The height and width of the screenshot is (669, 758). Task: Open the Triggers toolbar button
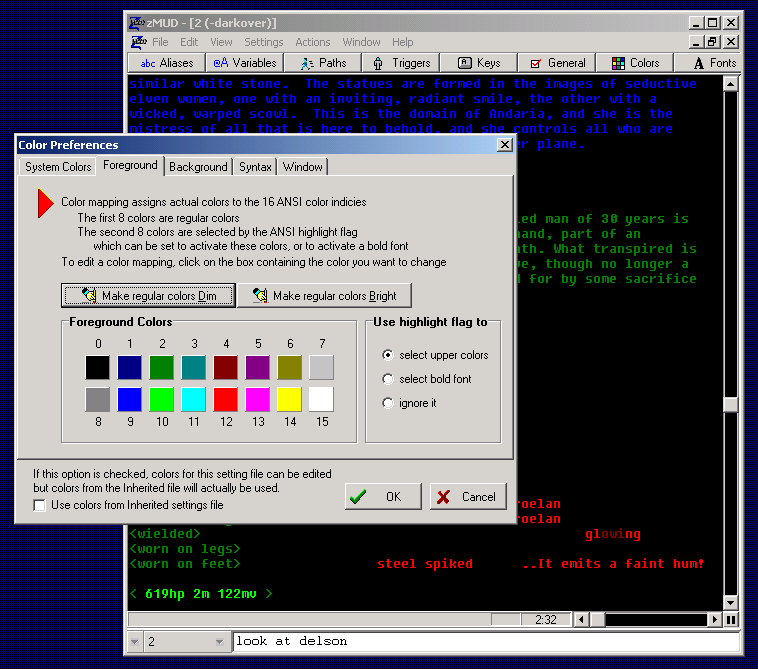pos(401,63)
